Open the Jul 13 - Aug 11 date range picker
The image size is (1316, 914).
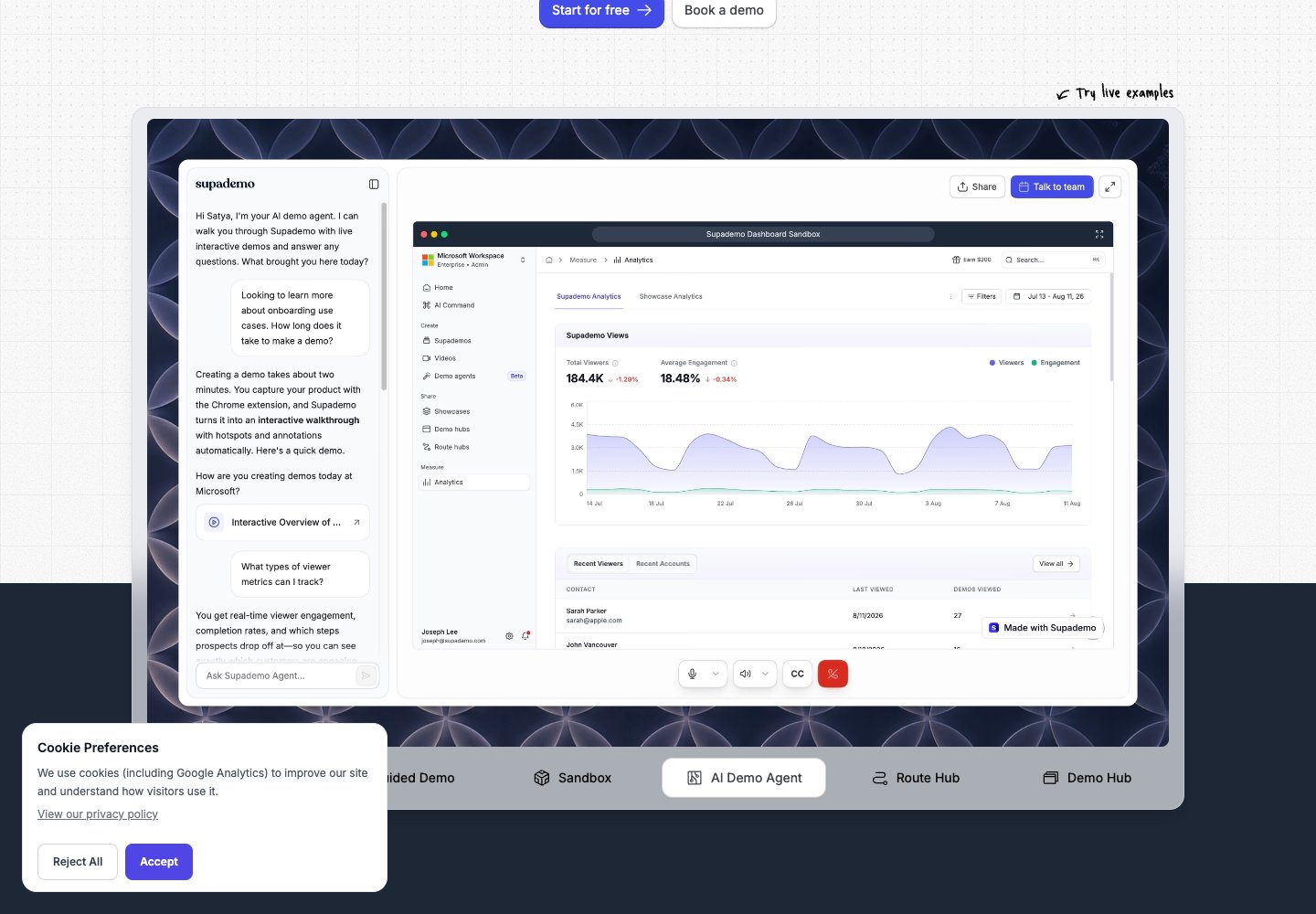point(1048,296)
